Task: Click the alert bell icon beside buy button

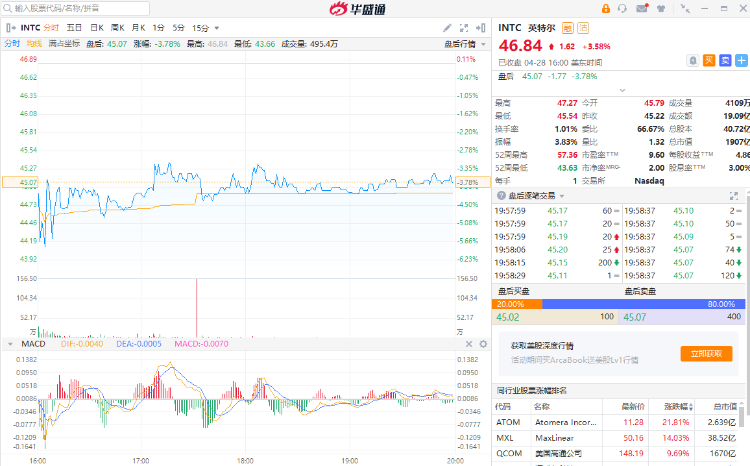Action: (x=693, y=60)
